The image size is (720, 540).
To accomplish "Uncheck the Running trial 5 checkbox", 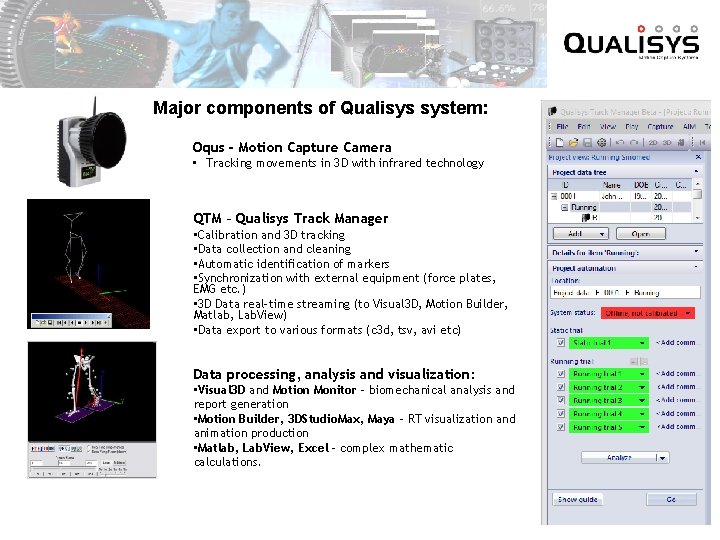I will (561, 427).
